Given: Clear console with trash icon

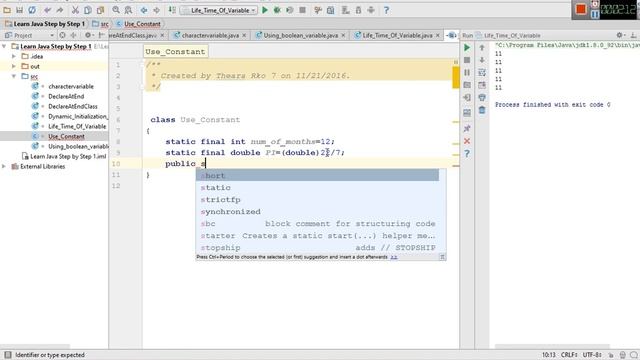Looking at the screenshot, I should pyautogui.click(x=482, y=110).
